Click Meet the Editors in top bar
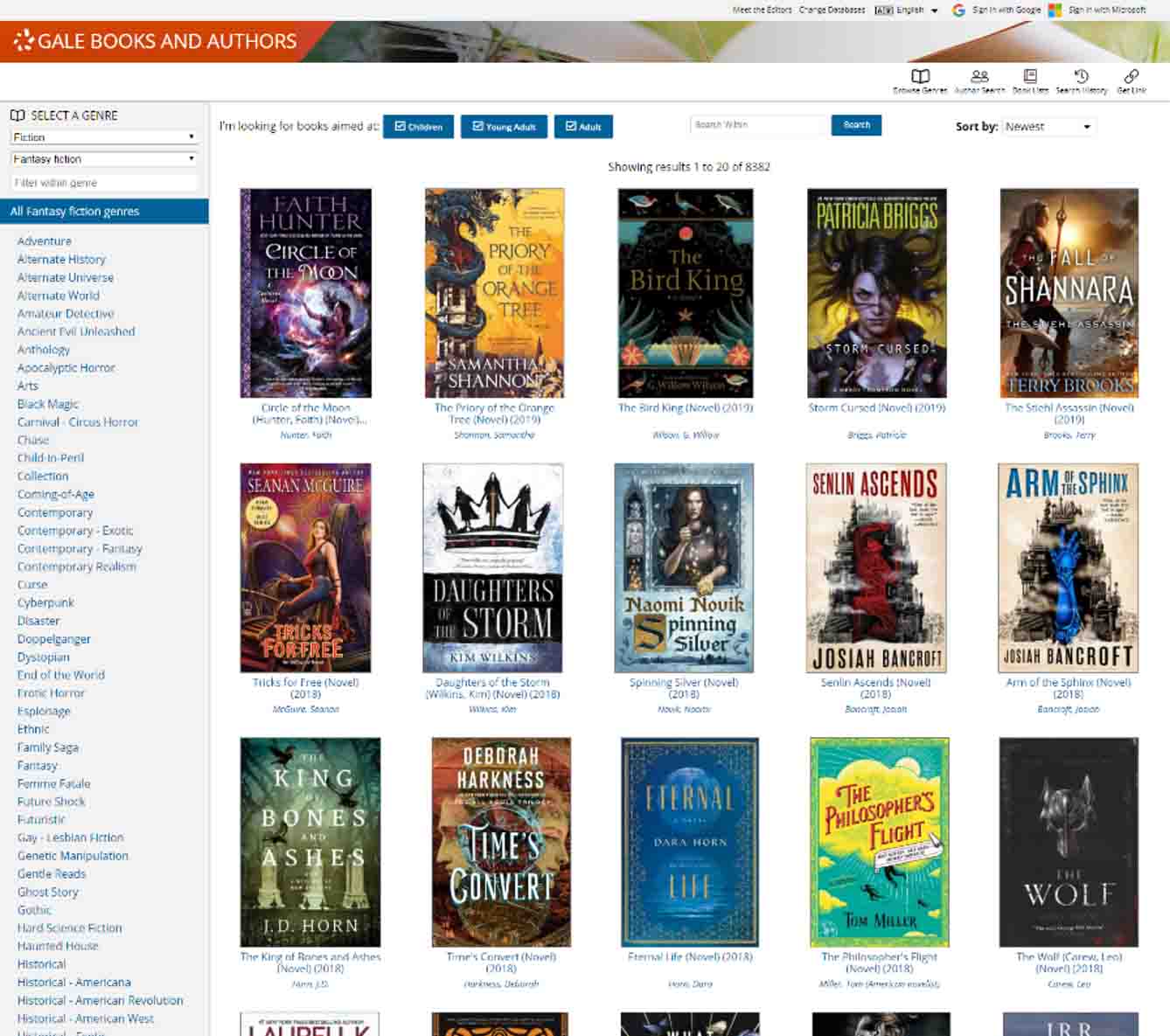 pos(762,10)
